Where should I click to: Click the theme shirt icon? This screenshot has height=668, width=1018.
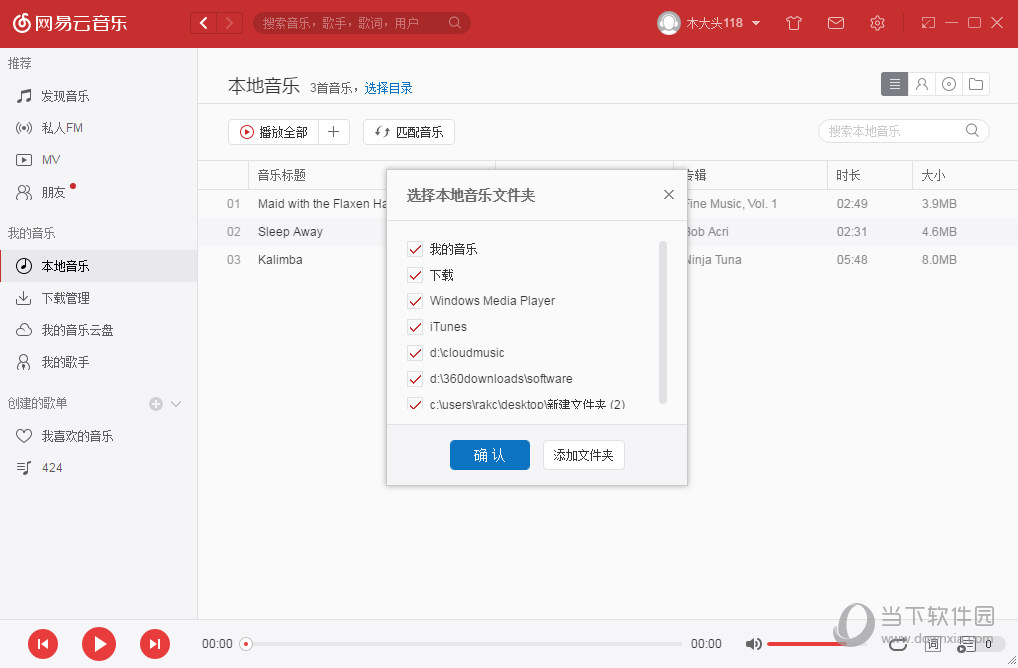pos(793,22)
